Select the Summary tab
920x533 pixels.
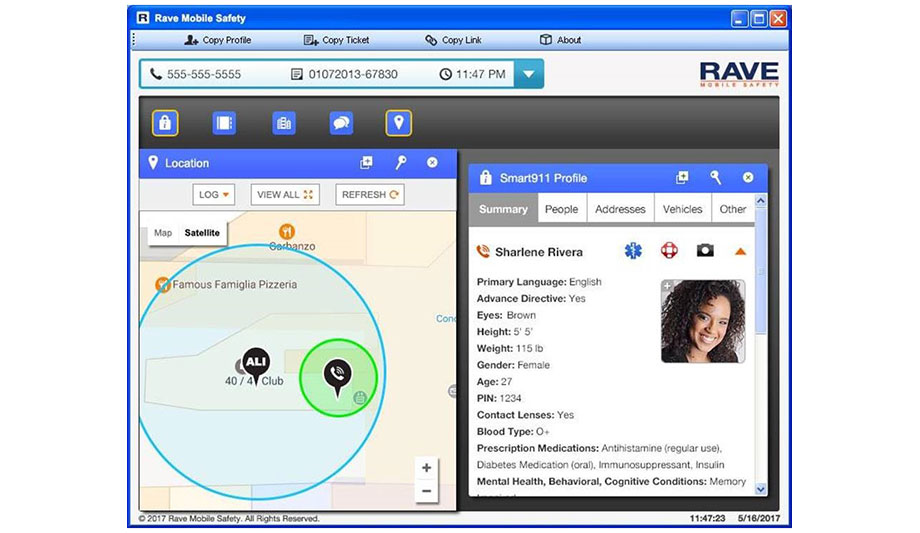click(x=503, y=209)
